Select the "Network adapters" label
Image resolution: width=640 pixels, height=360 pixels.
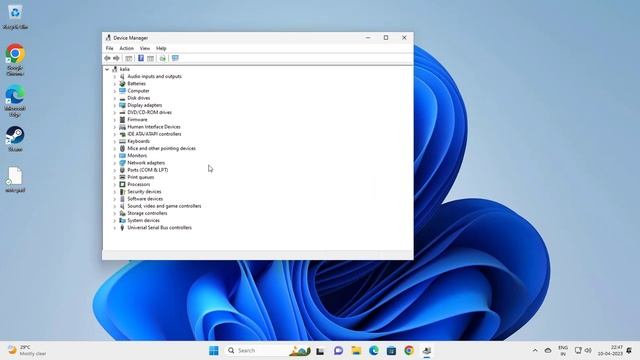tap(146, 163)
